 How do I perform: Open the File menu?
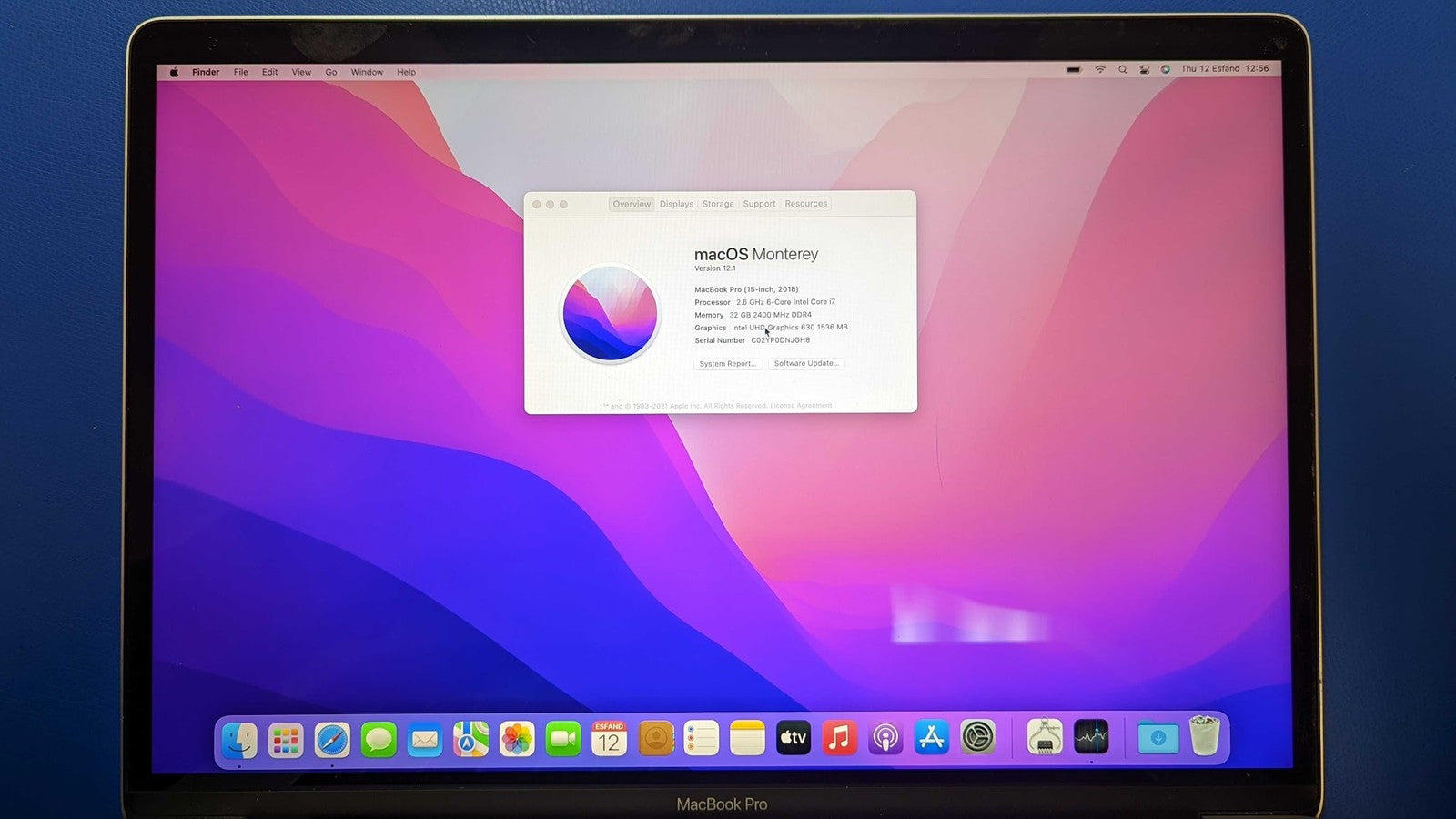[240, 72]
